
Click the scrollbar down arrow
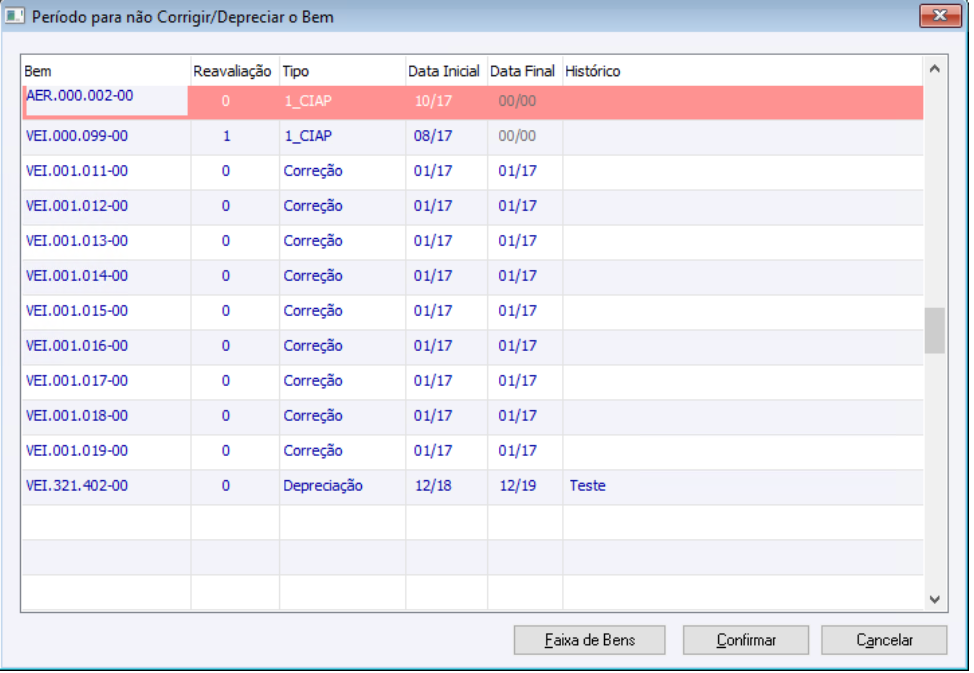coord(934,599)
